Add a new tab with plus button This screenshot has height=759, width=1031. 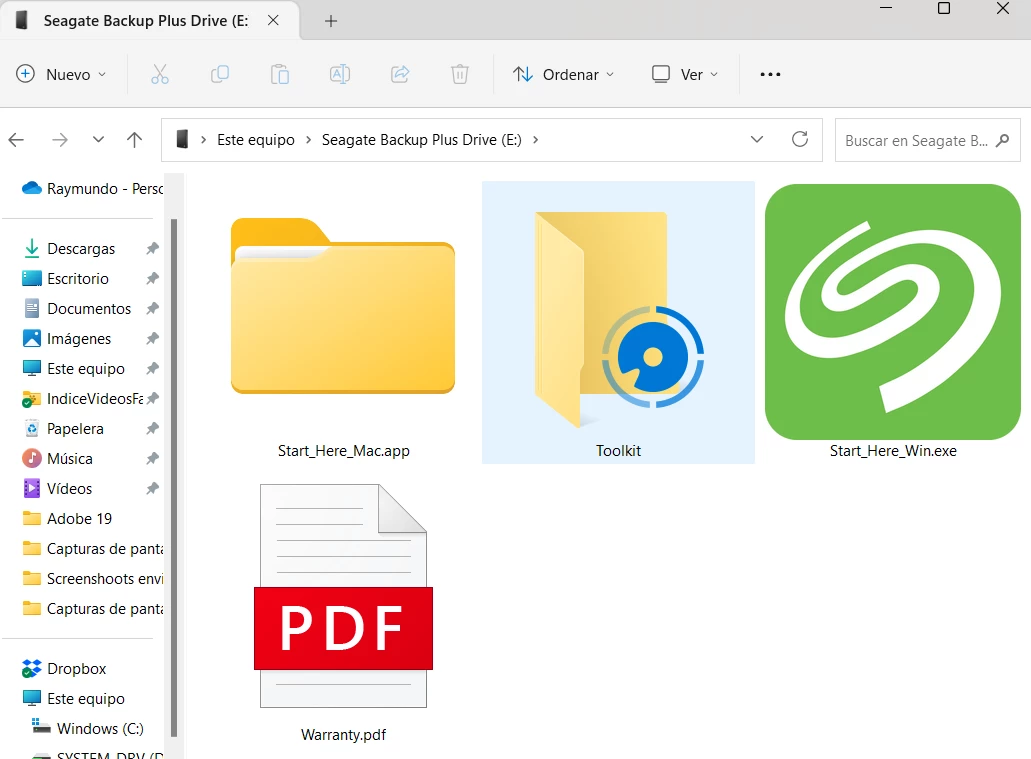coord(331,21)
